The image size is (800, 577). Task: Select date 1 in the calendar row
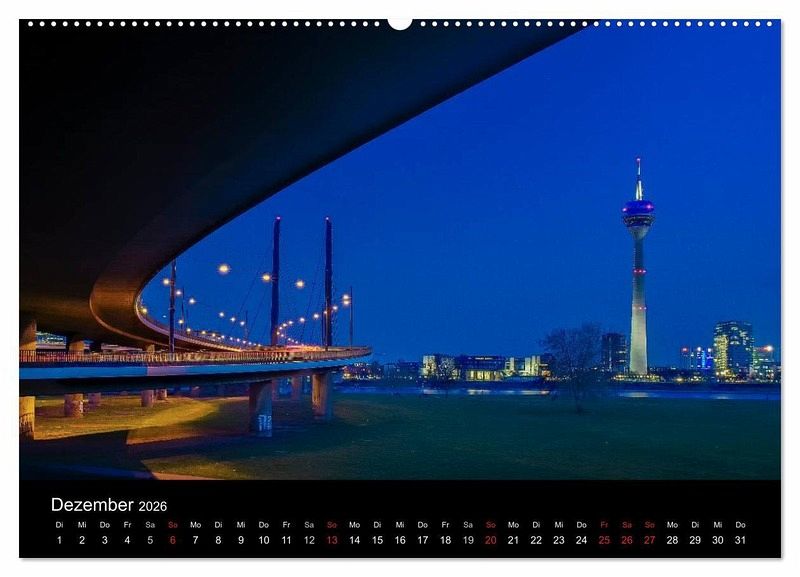pyautogui.click(x=59, y=540)
